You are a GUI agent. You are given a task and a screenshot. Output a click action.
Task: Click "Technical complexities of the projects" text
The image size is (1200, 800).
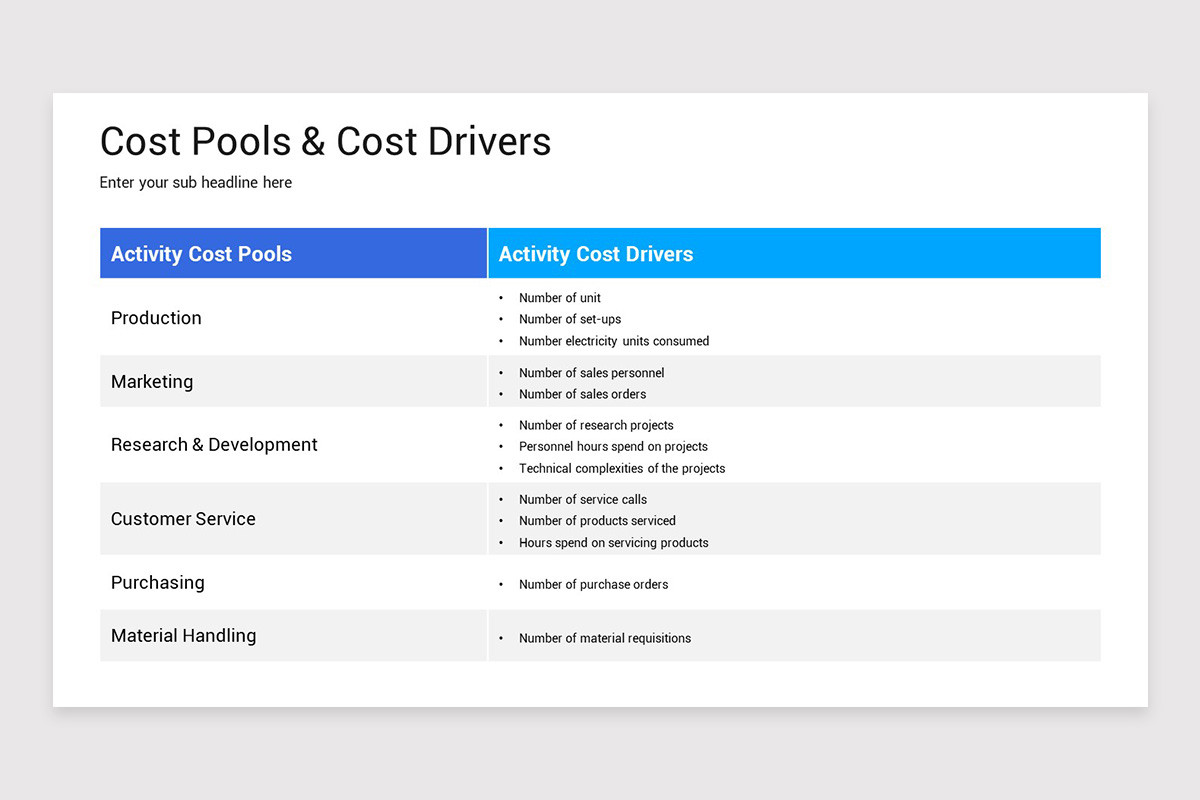[x=622, y=468]
